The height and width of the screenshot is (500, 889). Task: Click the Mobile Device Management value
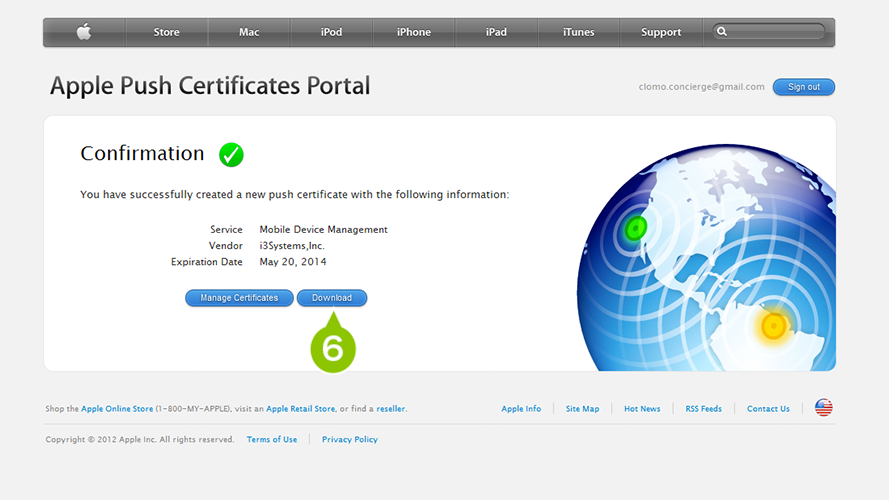323,230
